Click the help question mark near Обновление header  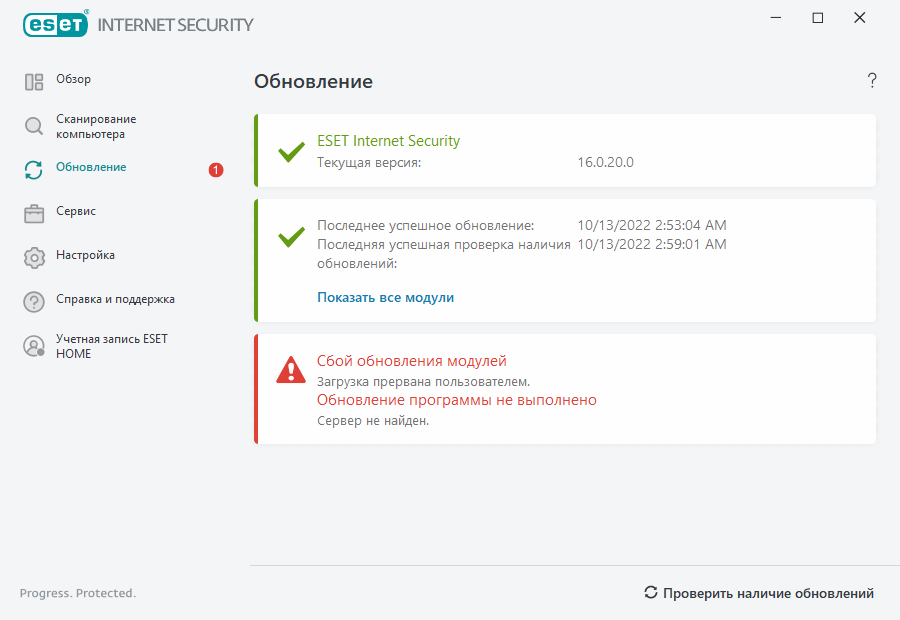[x=871, y=81]
